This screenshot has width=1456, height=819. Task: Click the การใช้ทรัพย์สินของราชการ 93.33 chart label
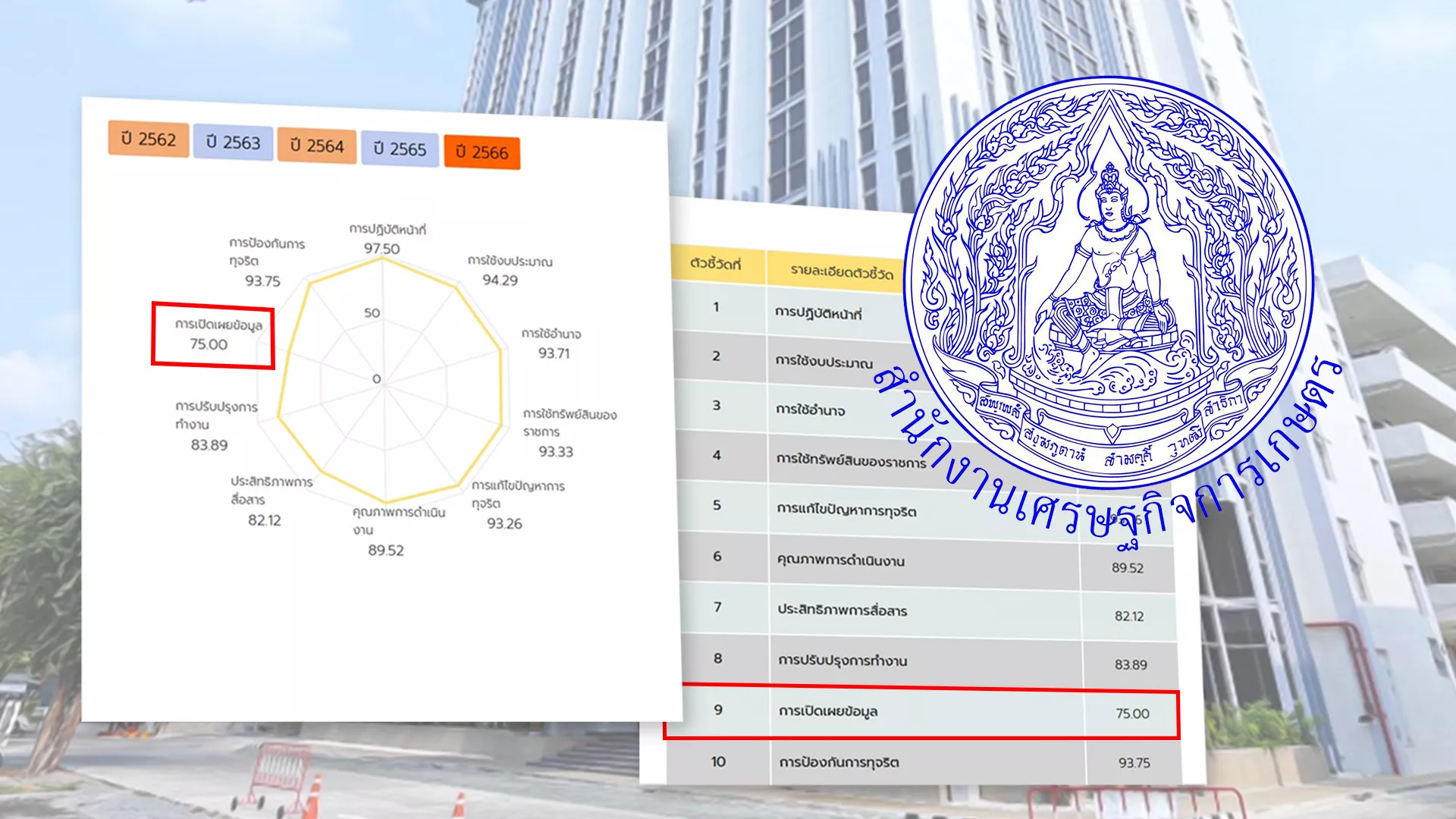tap(570, 433)
